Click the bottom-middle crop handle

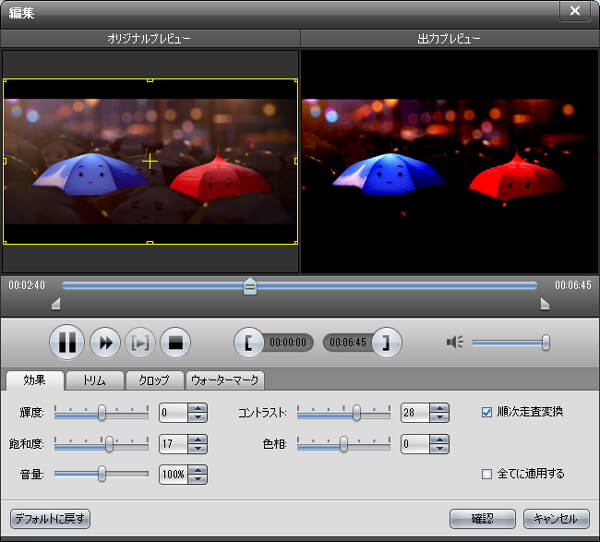[x=150, y=243]
